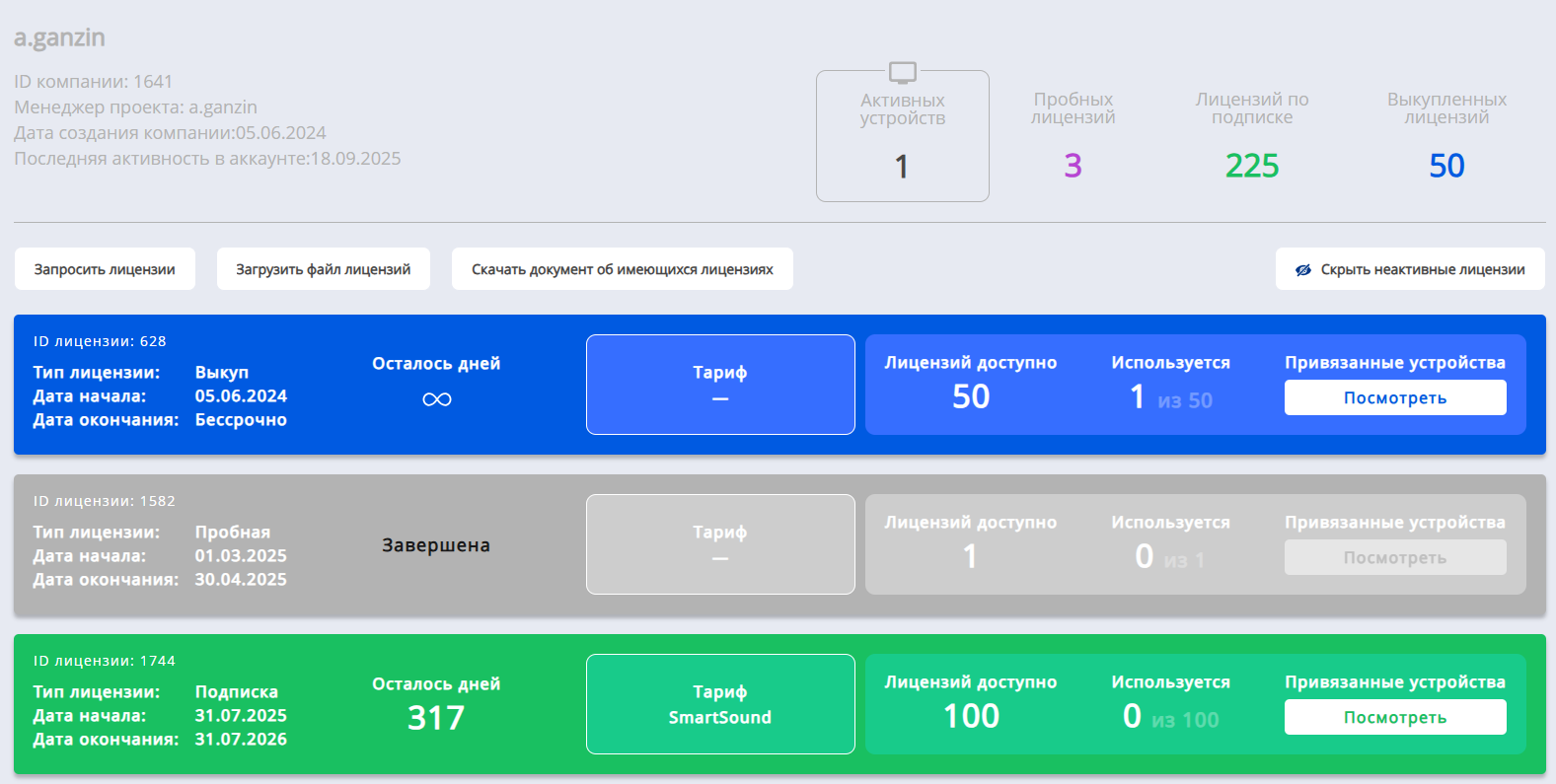Screen dimensions: 1556x784
Task: Click the infinity symbol in license 628
Action: coord(436,399)
